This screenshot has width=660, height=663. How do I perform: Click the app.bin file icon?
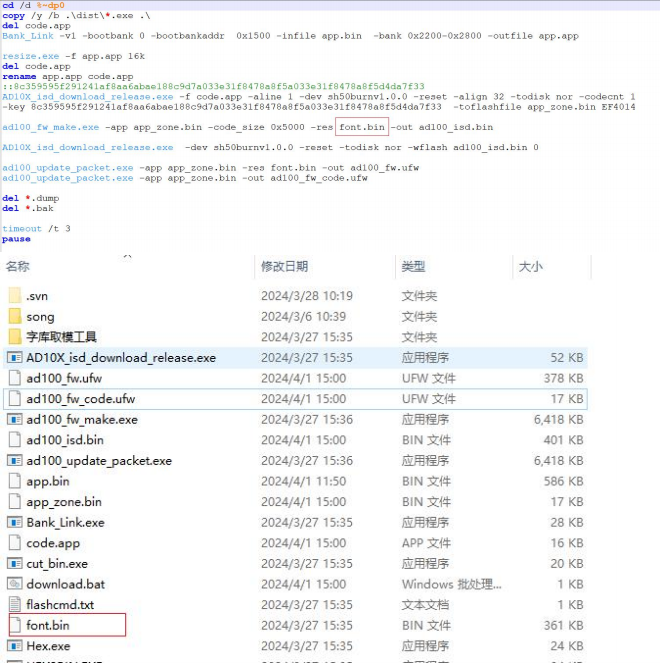coord(15,481)
